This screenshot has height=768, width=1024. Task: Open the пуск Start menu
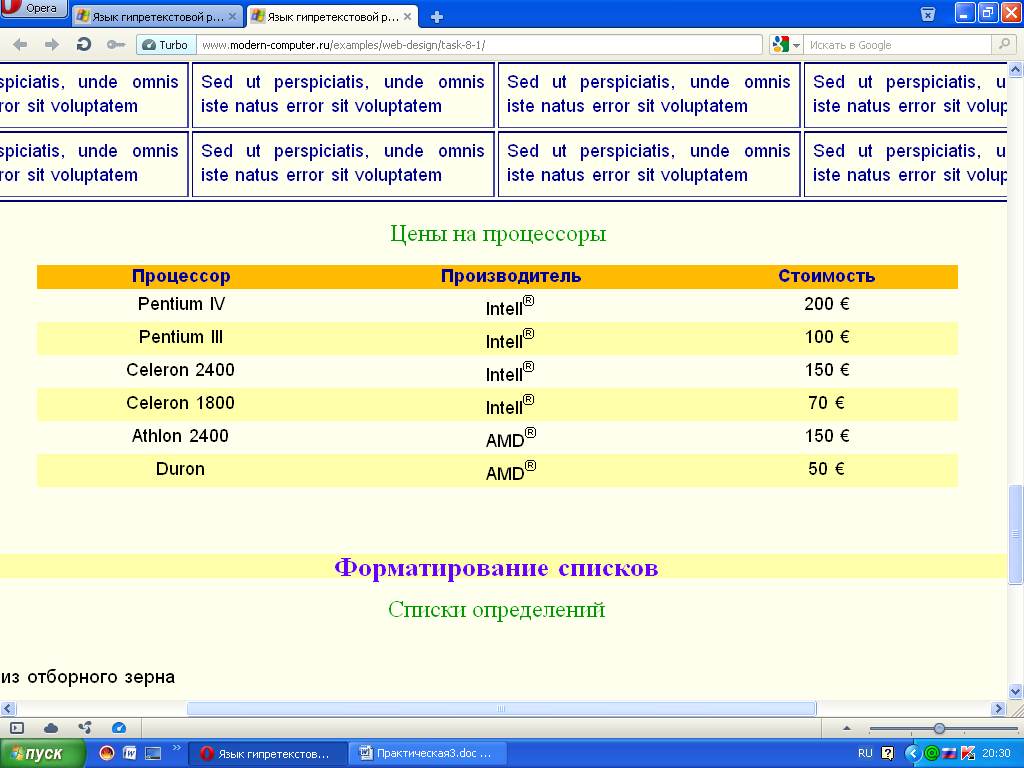42,754
